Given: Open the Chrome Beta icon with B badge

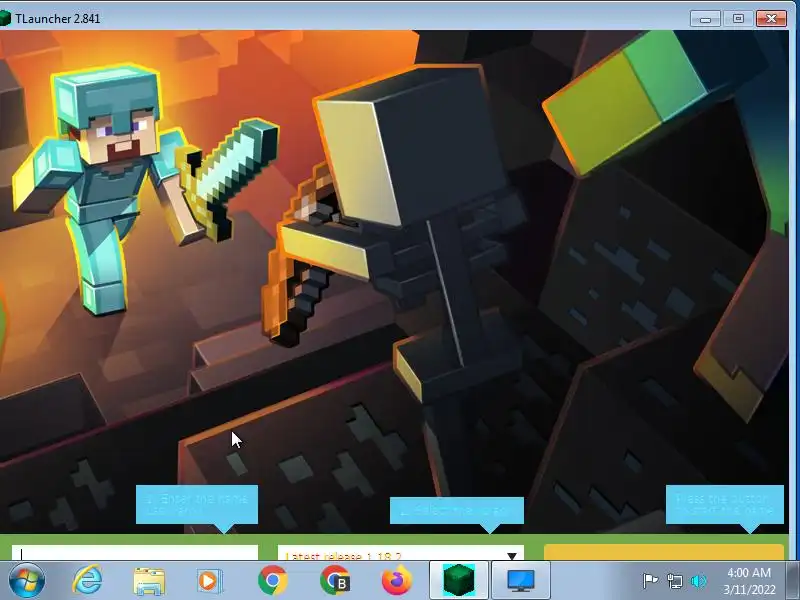Looking at the screenshot, I should click(335, 581).
